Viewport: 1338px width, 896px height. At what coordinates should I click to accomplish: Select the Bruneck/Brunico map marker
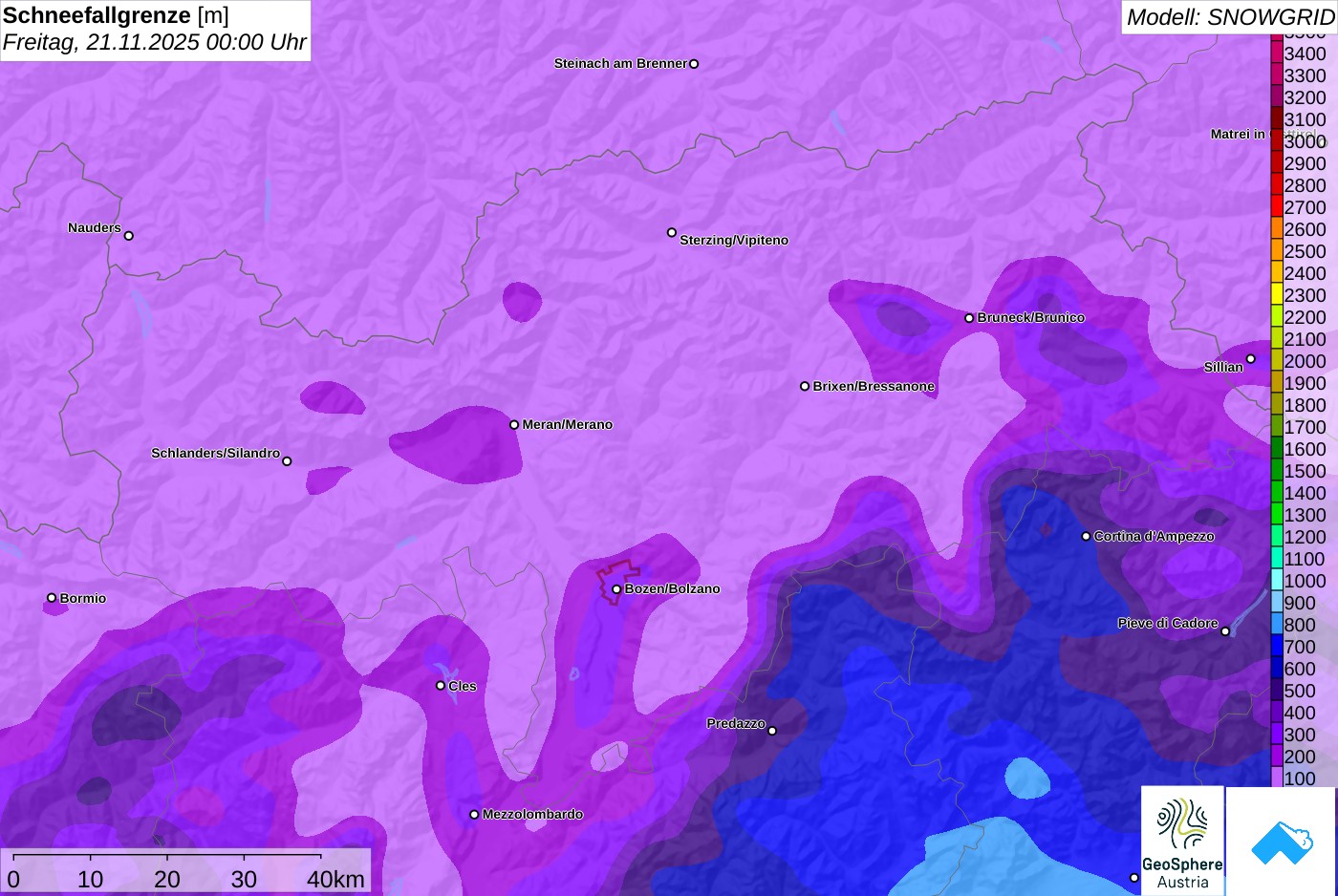(x=969, y=318)
